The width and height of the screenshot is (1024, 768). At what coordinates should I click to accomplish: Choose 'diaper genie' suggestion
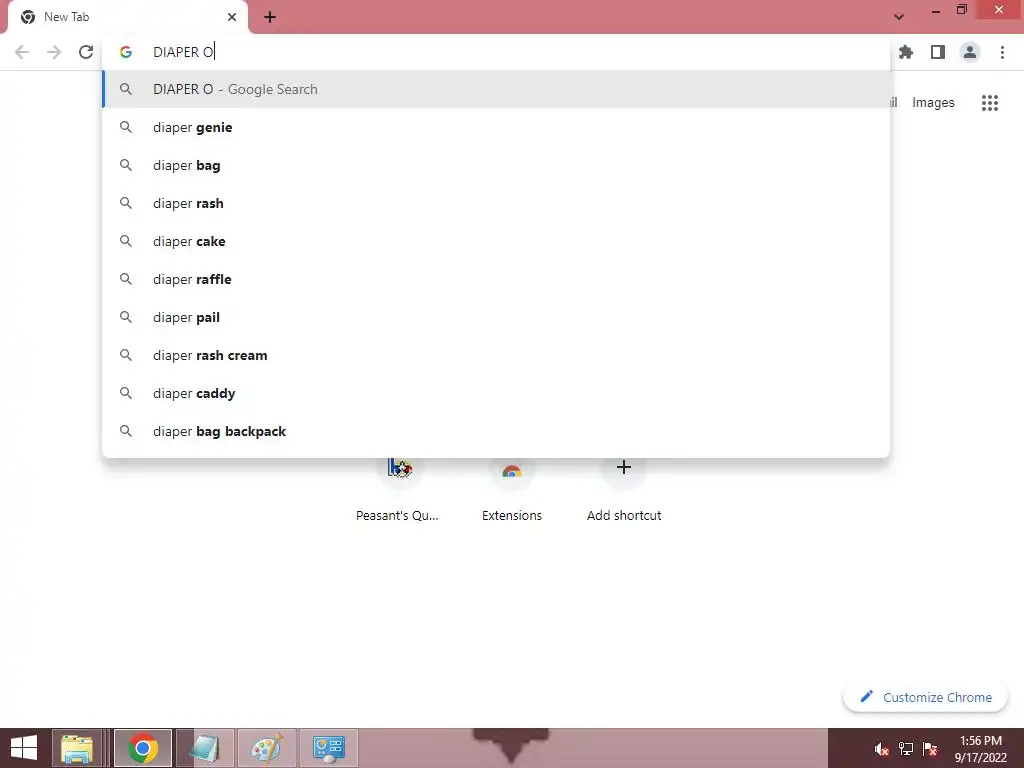[x=496, y=127]
